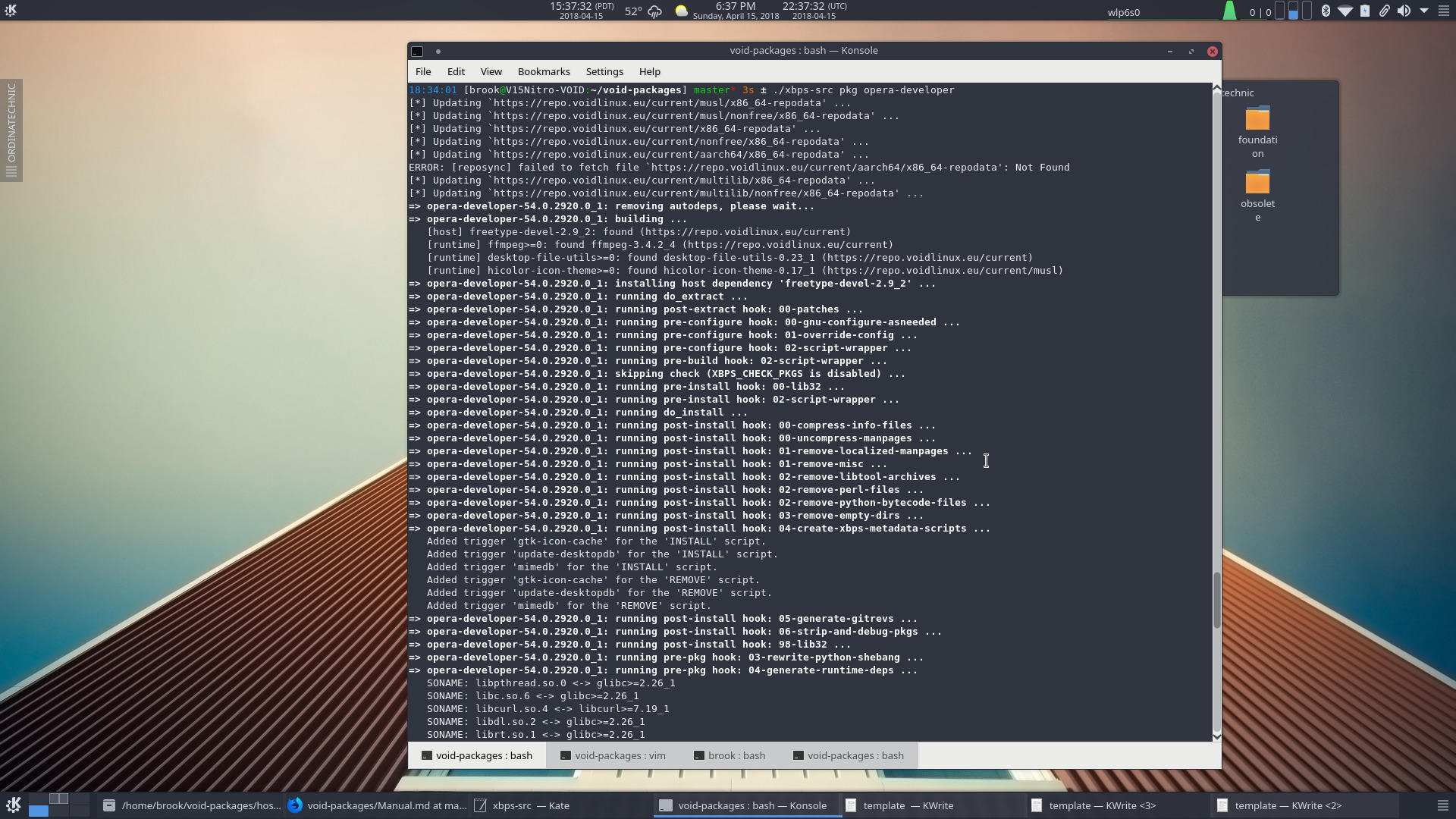Image resolution: width=1456 pixels, height=819 pixels.
Task: Switch to the brook : bash tab
Action: coord(730,755)
